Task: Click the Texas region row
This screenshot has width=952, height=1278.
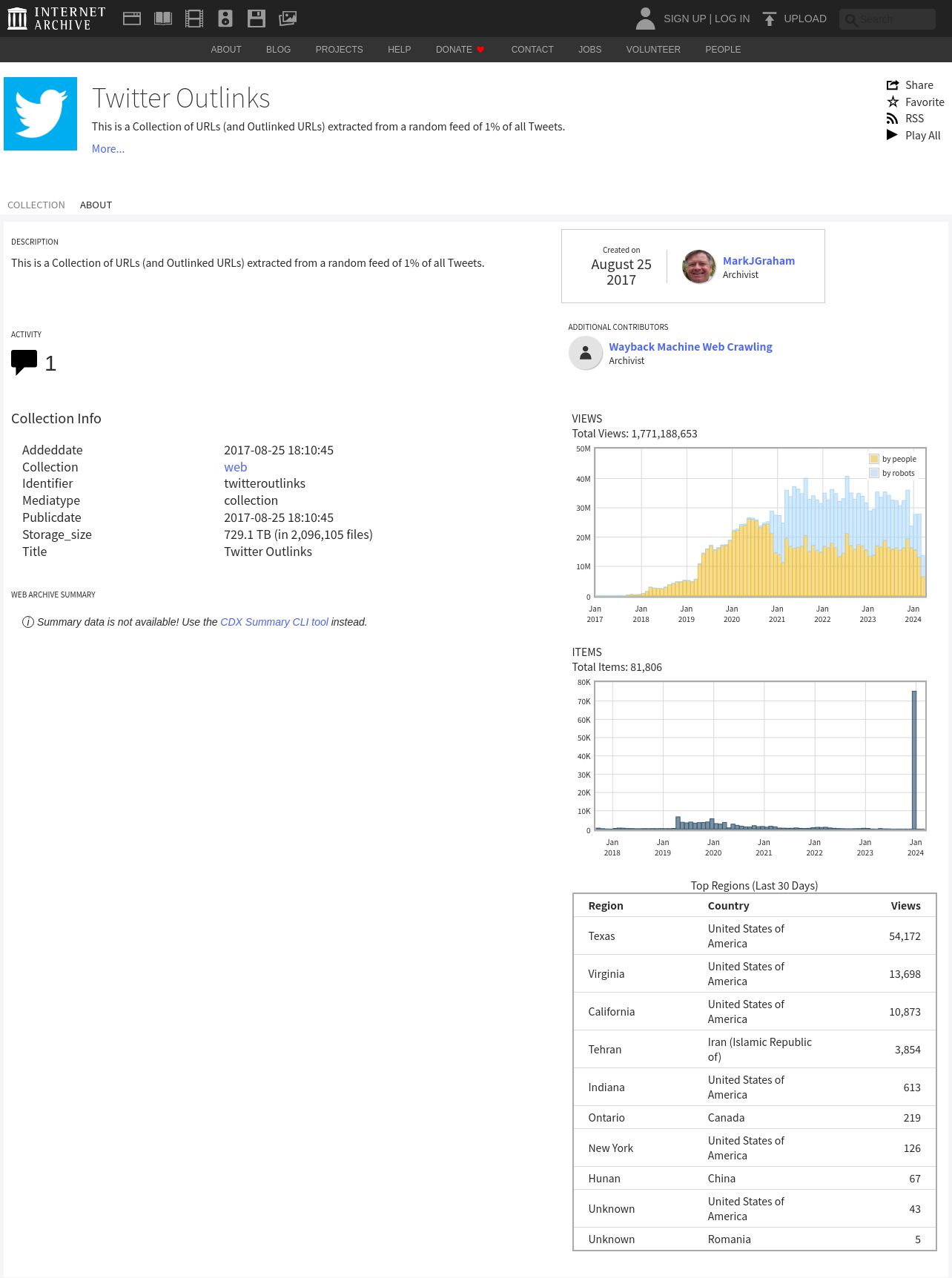Action: tap(755, 936)
